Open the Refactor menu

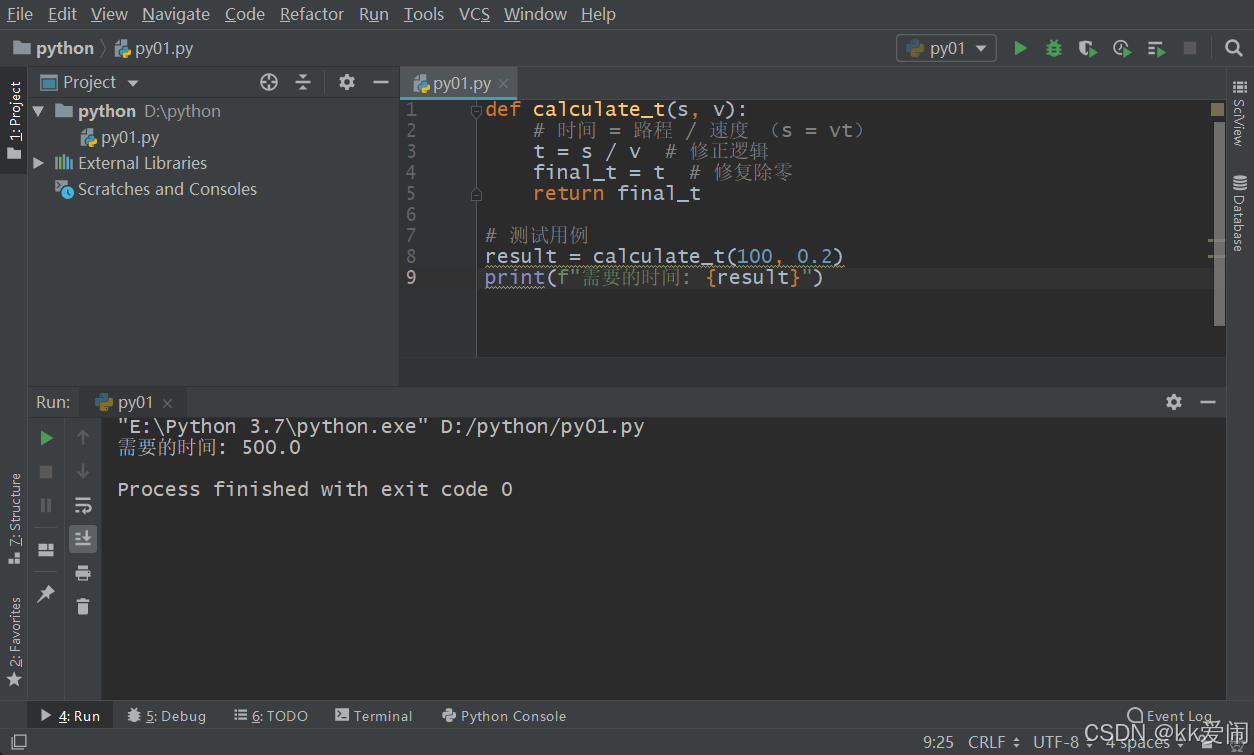click(311, 14)
